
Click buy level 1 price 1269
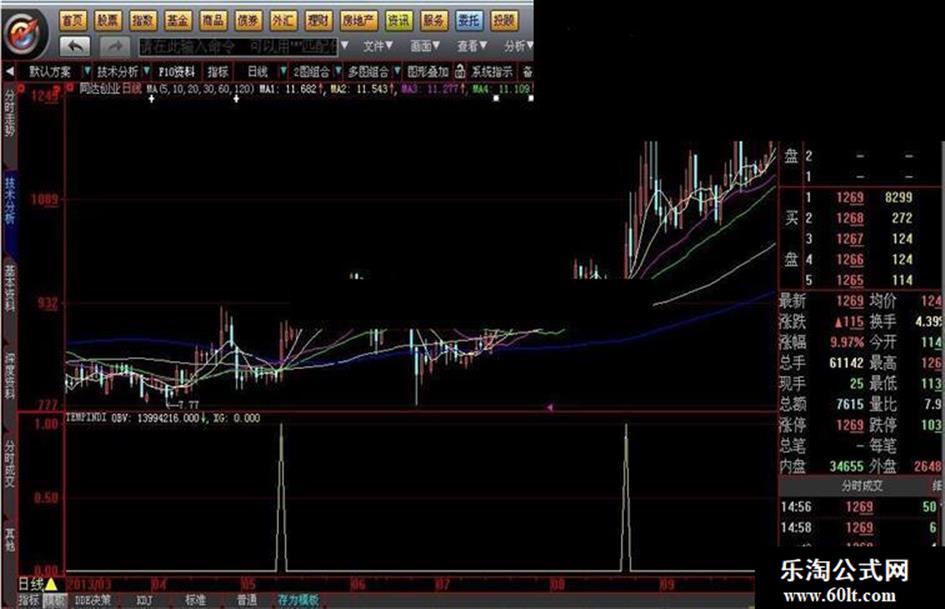pos(850,198)
